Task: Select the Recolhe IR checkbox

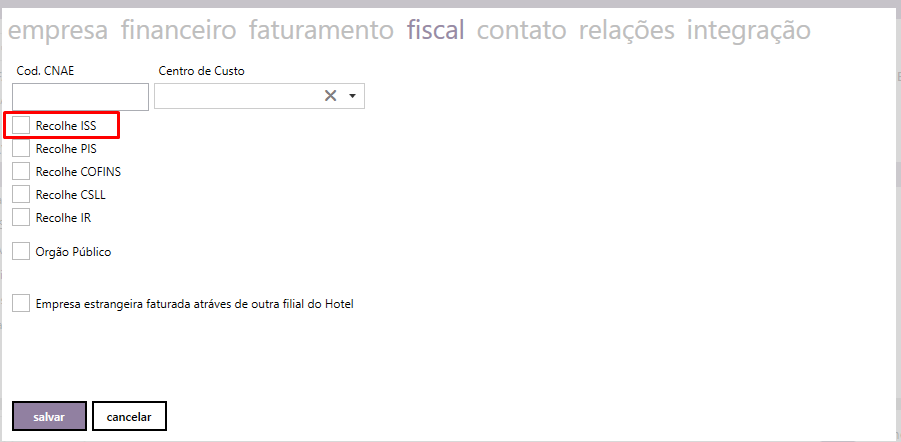Action: (21, 217)
